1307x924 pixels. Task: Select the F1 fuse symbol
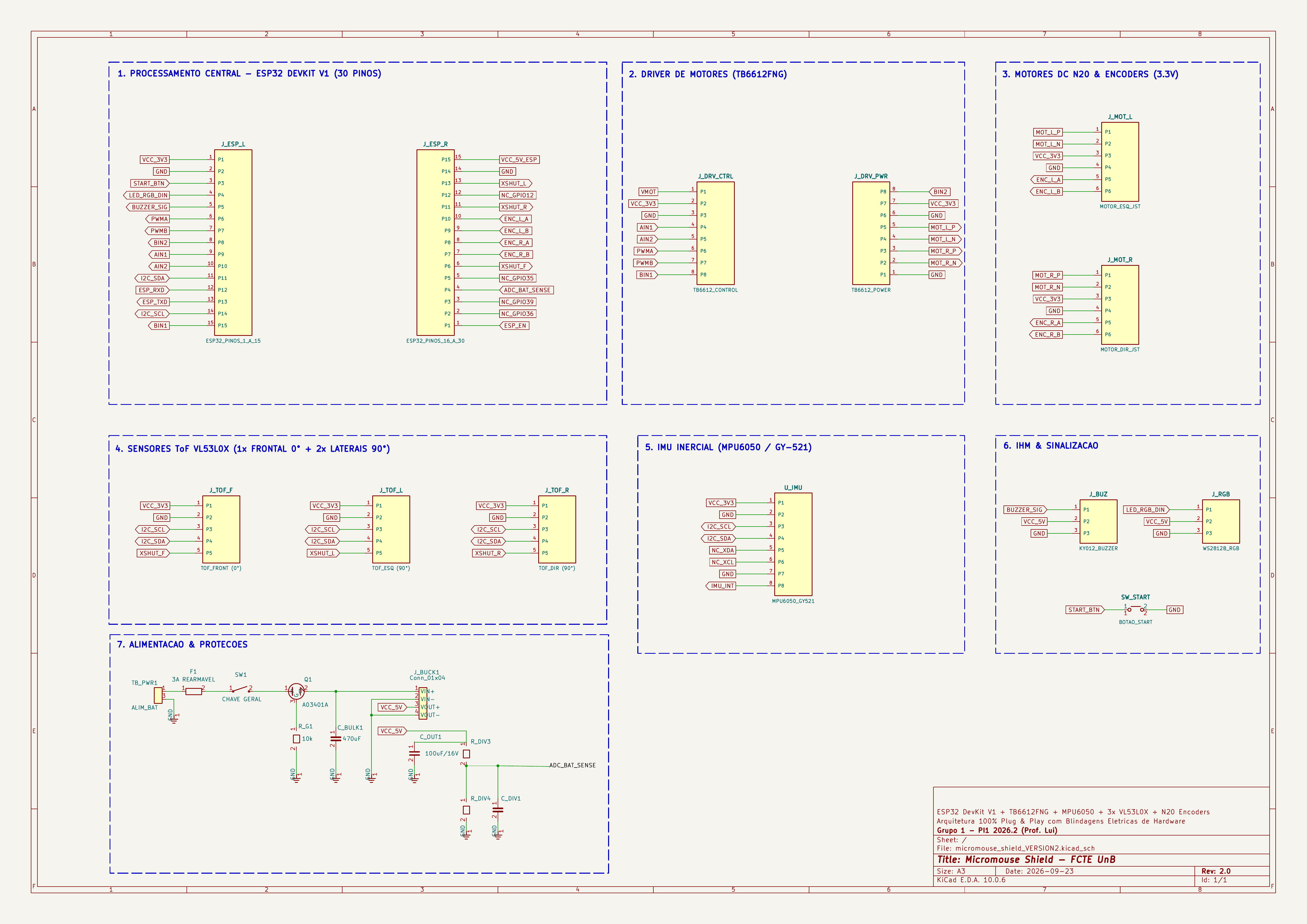pyautogui.click(x=194, y=691)
